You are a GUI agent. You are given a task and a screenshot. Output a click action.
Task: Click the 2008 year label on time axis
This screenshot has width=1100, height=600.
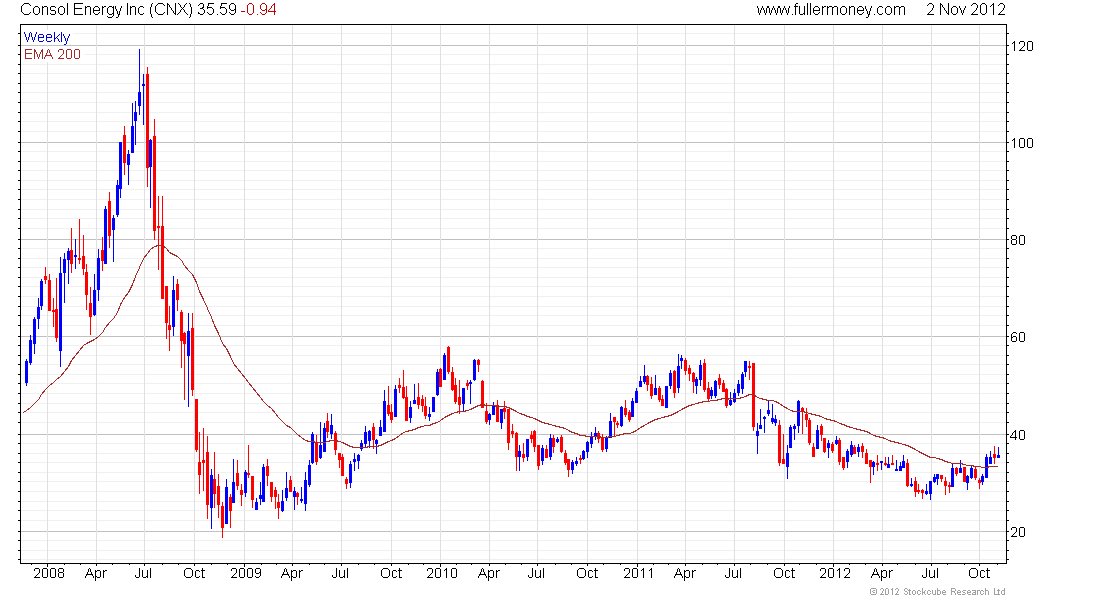click(x=48, y=573)
